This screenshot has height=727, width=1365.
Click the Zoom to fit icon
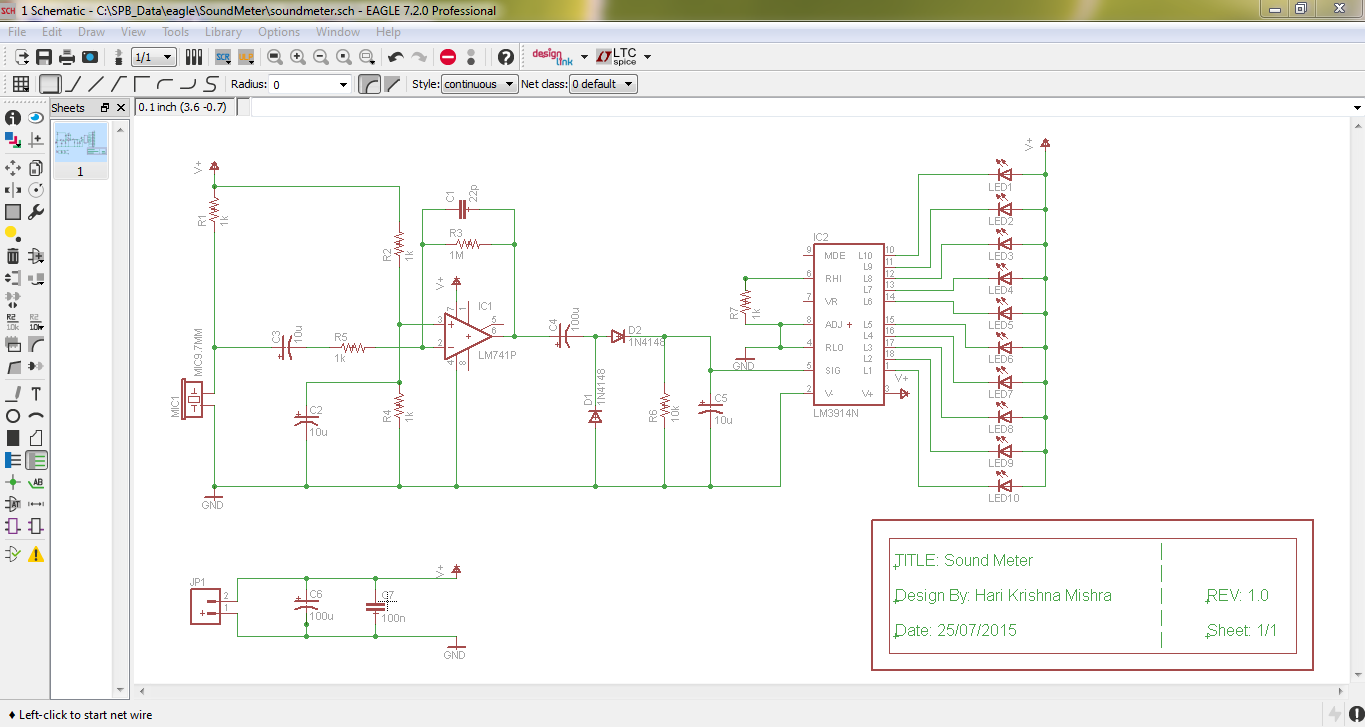tap(275, 57)
